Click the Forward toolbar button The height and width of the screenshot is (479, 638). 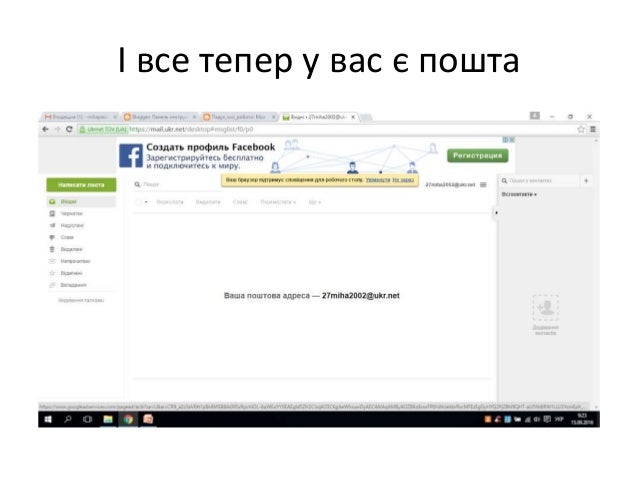pyautogui.click(x=170, y=202)
